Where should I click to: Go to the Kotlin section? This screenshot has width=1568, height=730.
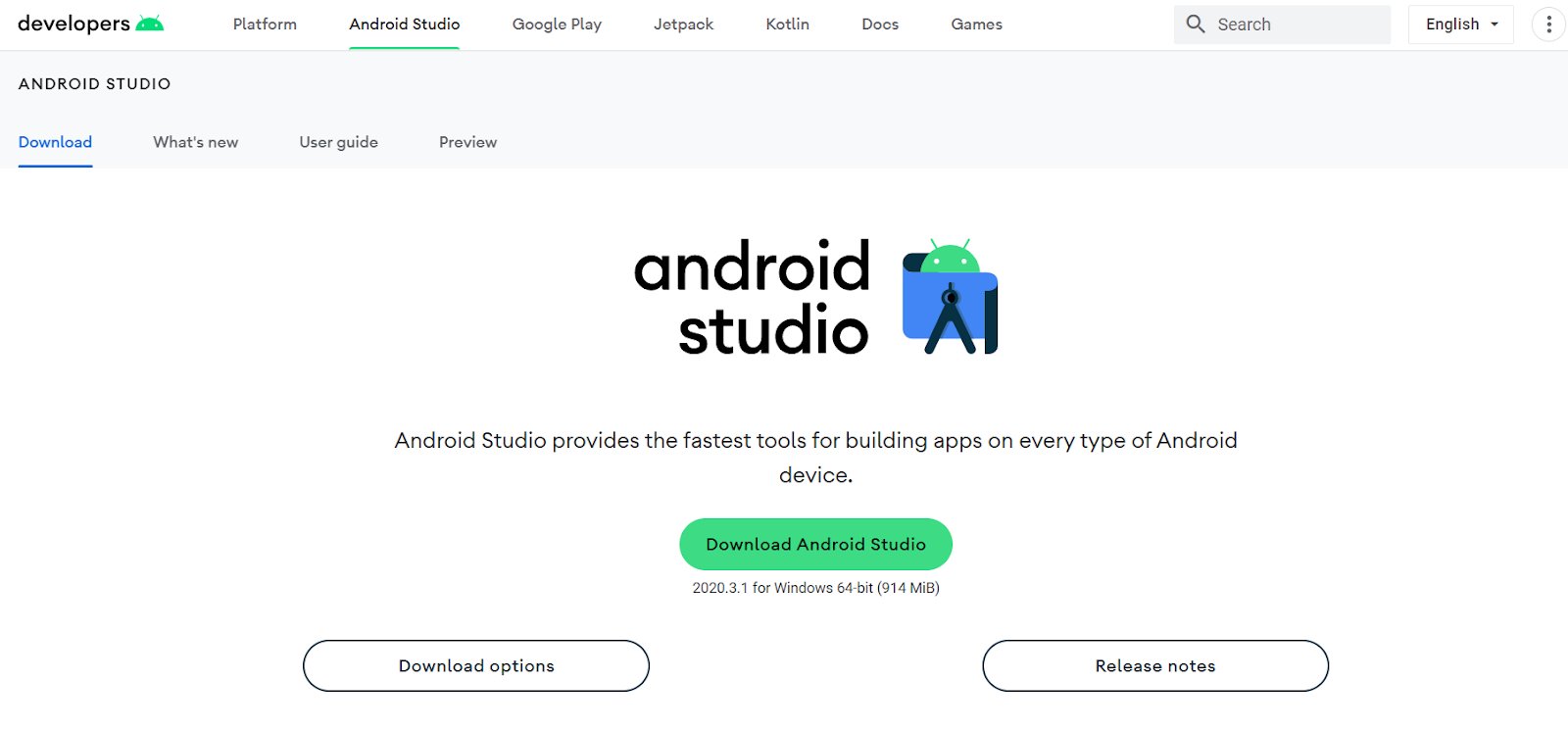[x=788, y=24]
